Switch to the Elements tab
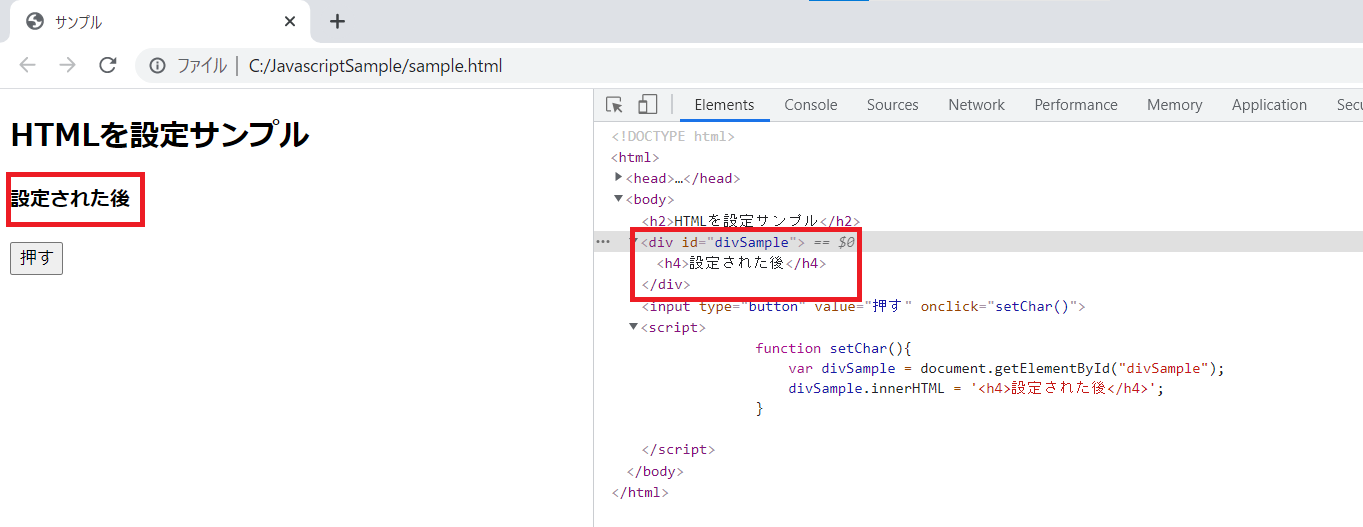This screenshot has width=1363, height=527. (x=724, y=105)
